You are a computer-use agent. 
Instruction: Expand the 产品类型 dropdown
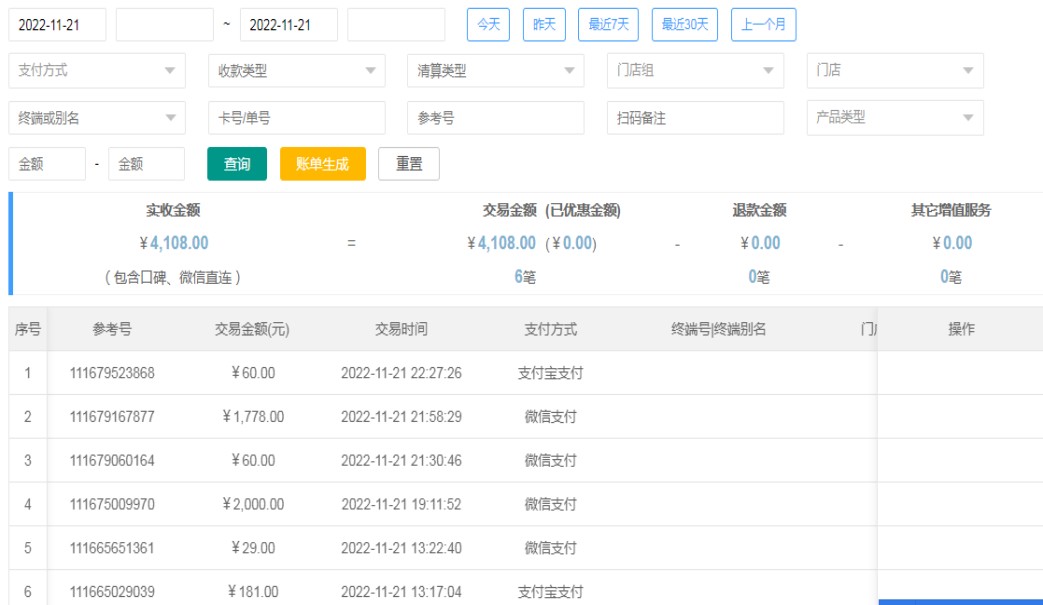tap(895, 118)
